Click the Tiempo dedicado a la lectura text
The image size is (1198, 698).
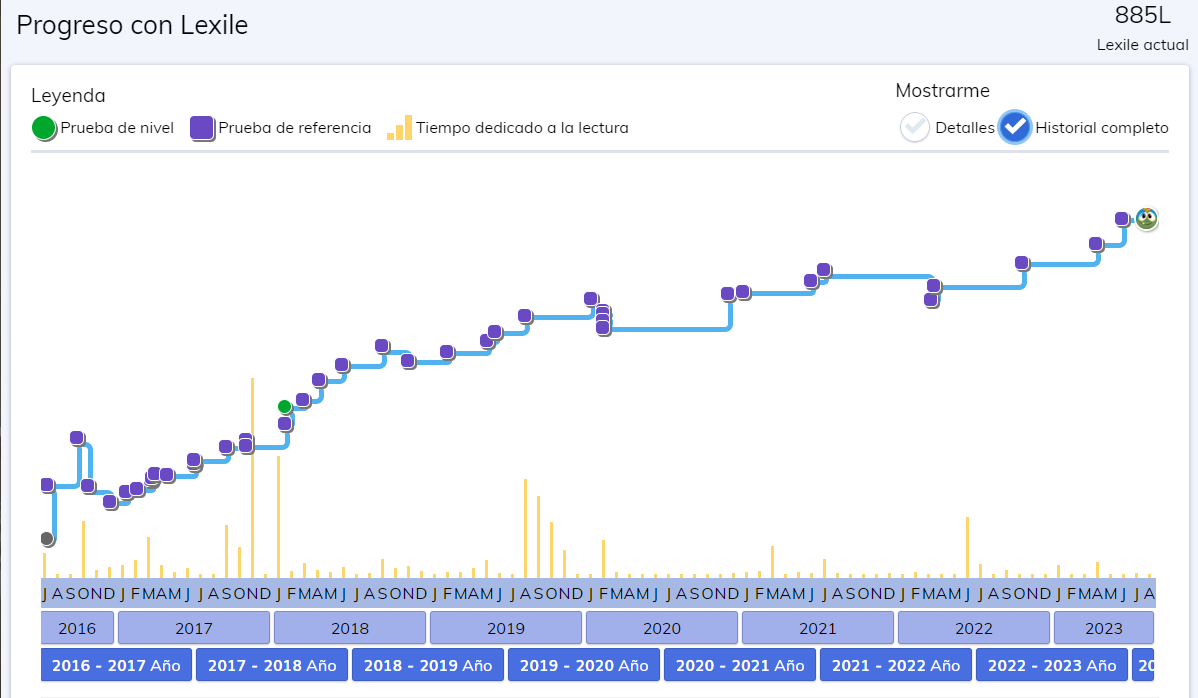[x=522, y=128]
